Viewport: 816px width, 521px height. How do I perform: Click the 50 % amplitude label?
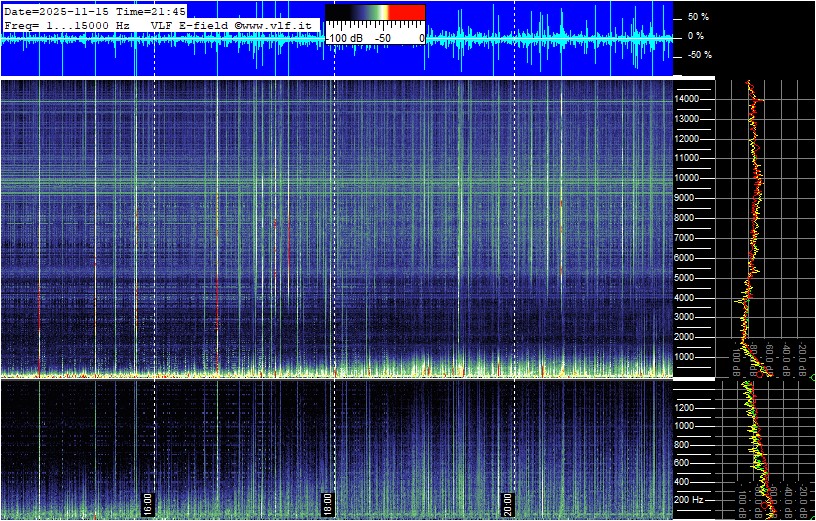click(x=698, y=17)
